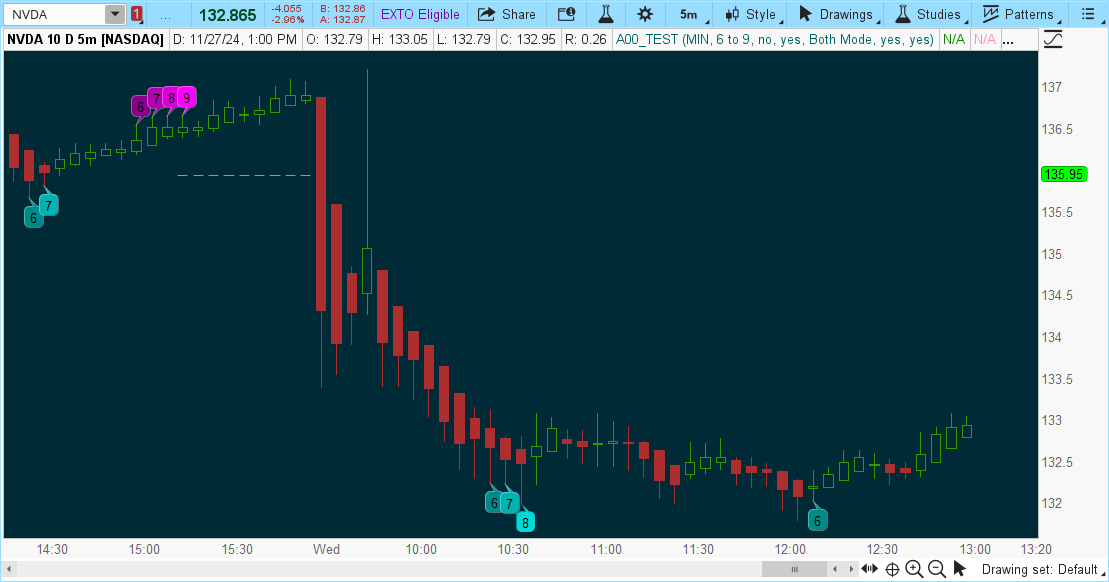Screen dimensions: 1109x582
Task: Click the Wed date label on time axis
Action: 326,549
